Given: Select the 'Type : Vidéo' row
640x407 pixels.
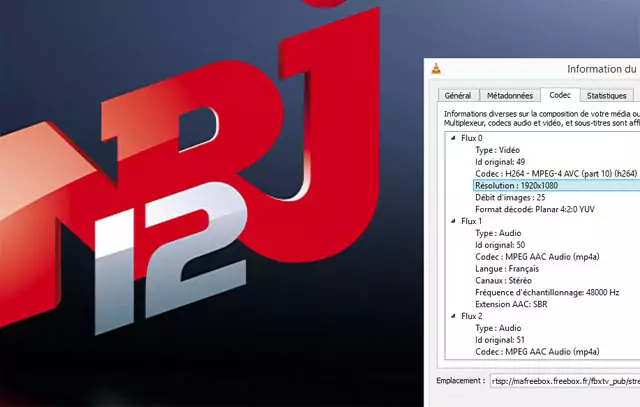Looking at the screenshot, I should pyautogui.click(x=498, y=150).
